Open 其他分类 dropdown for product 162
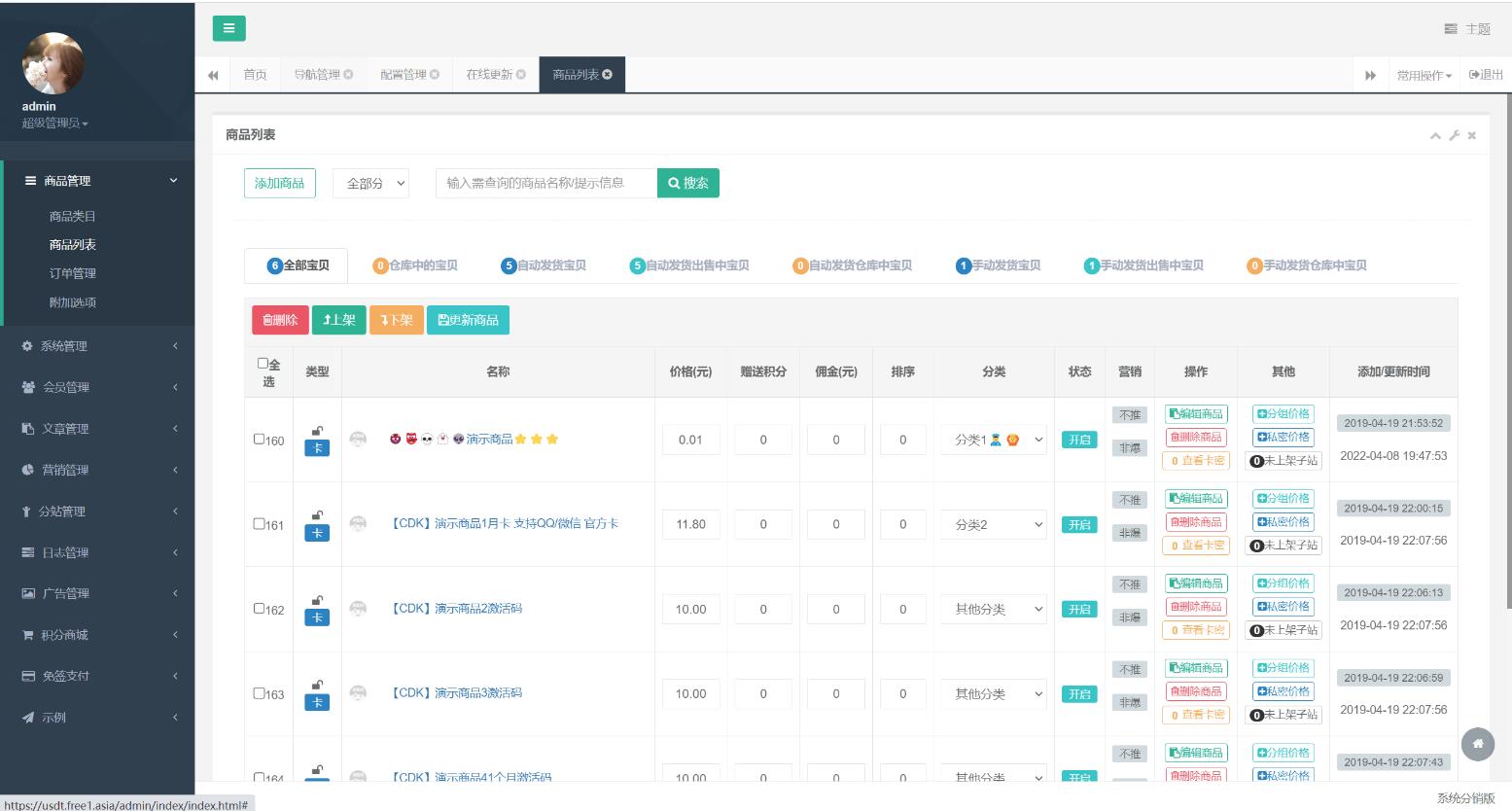This screenshot has height=811, width=1512. 994,609
